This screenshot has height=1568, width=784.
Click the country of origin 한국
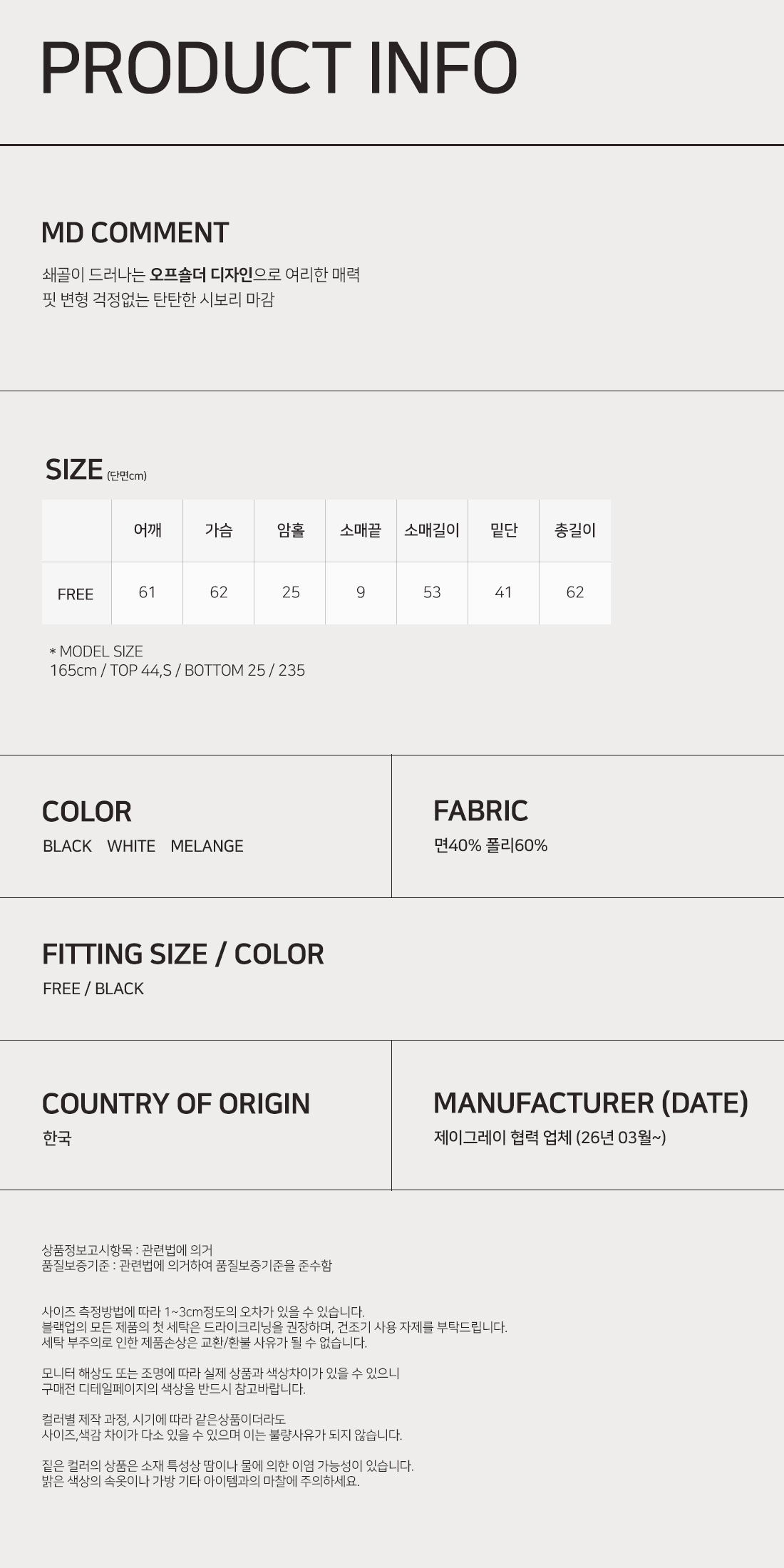click(x=57, y=1138)
